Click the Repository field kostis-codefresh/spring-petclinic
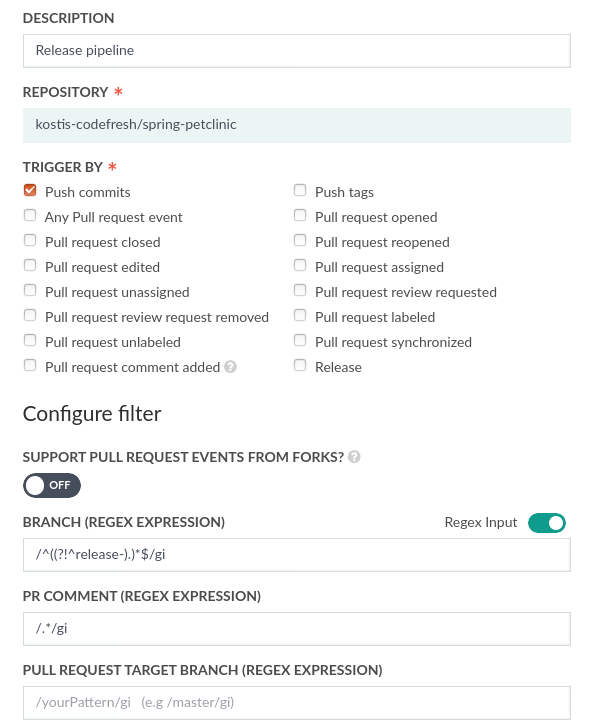The width and height of the screenshot is (592, 726). click(297, 125)
